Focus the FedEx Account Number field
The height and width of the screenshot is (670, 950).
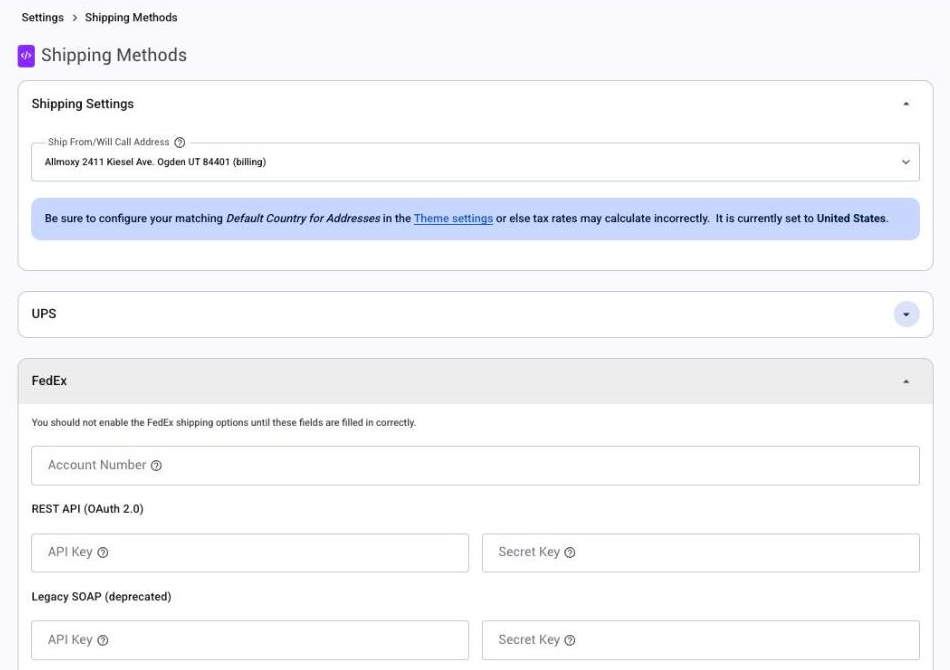tap(475, 465)
